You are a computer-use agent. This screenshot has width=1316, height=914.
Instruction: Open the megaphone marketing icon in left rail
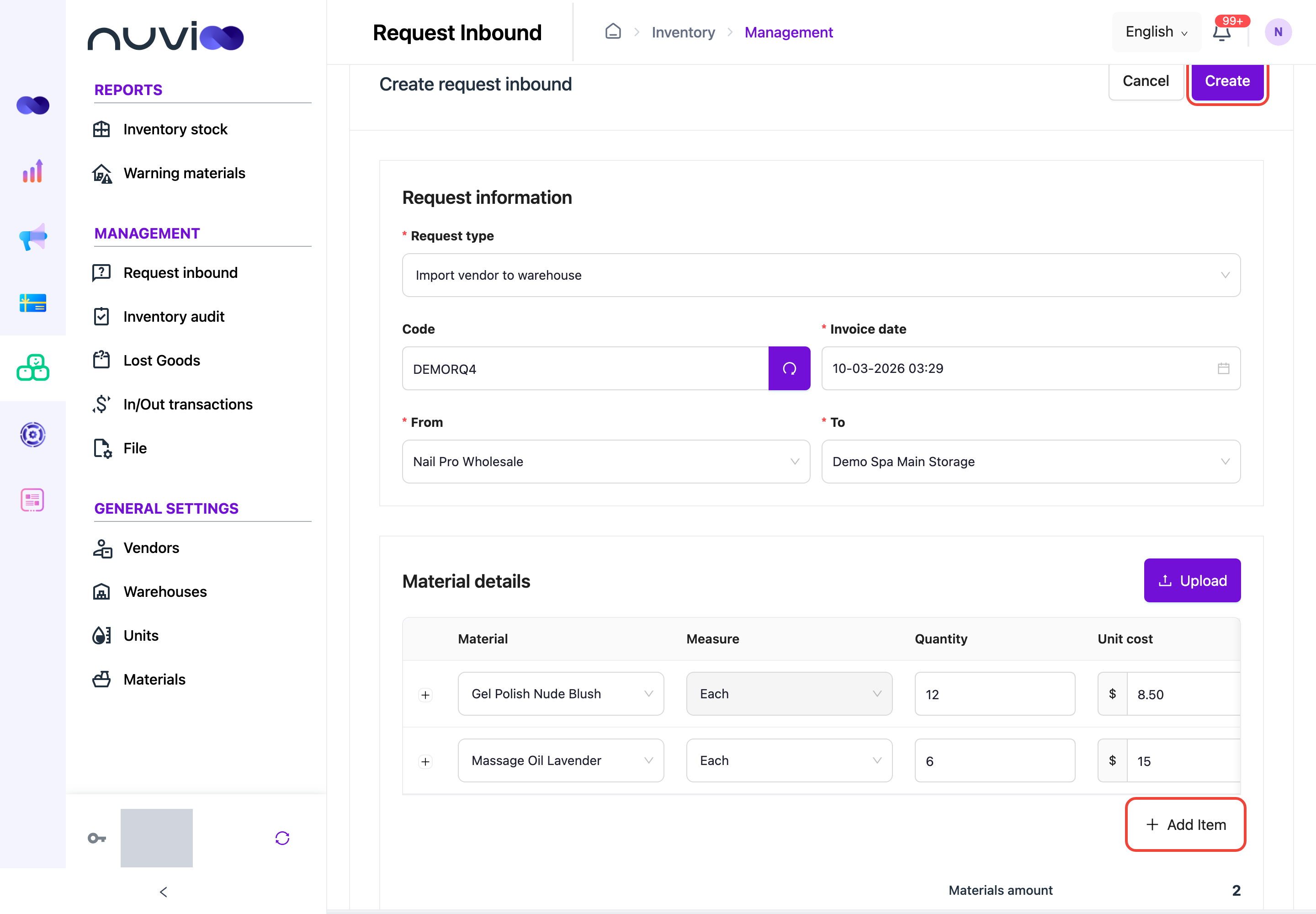click(x=32, y=237)
